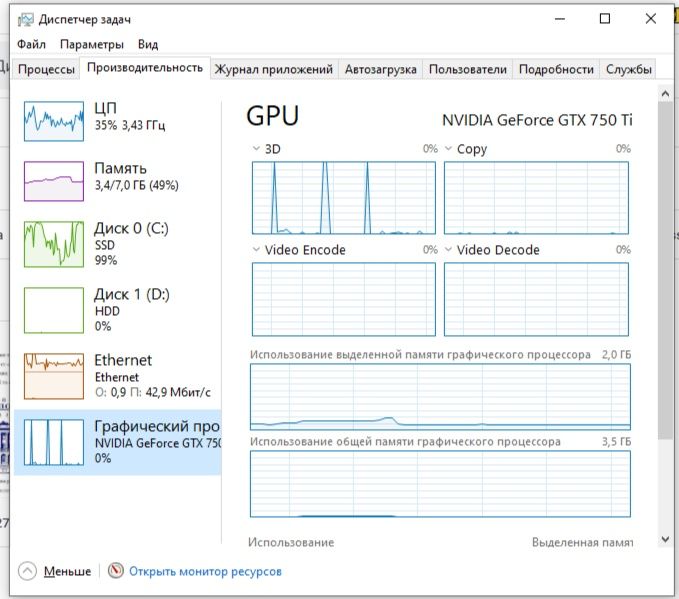
Task: Select the Ethernet network graph thumbnail
Action: (x=53, y=375)
